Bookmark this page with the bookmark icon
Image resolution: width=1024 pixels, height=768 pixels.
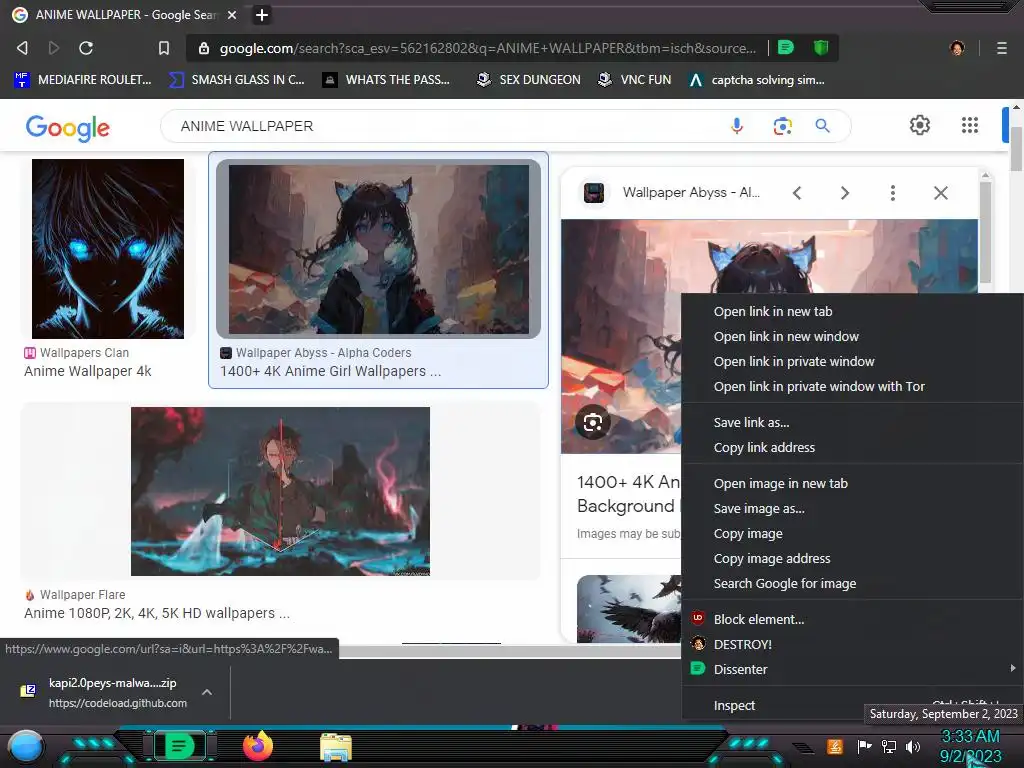pos(164,48)
